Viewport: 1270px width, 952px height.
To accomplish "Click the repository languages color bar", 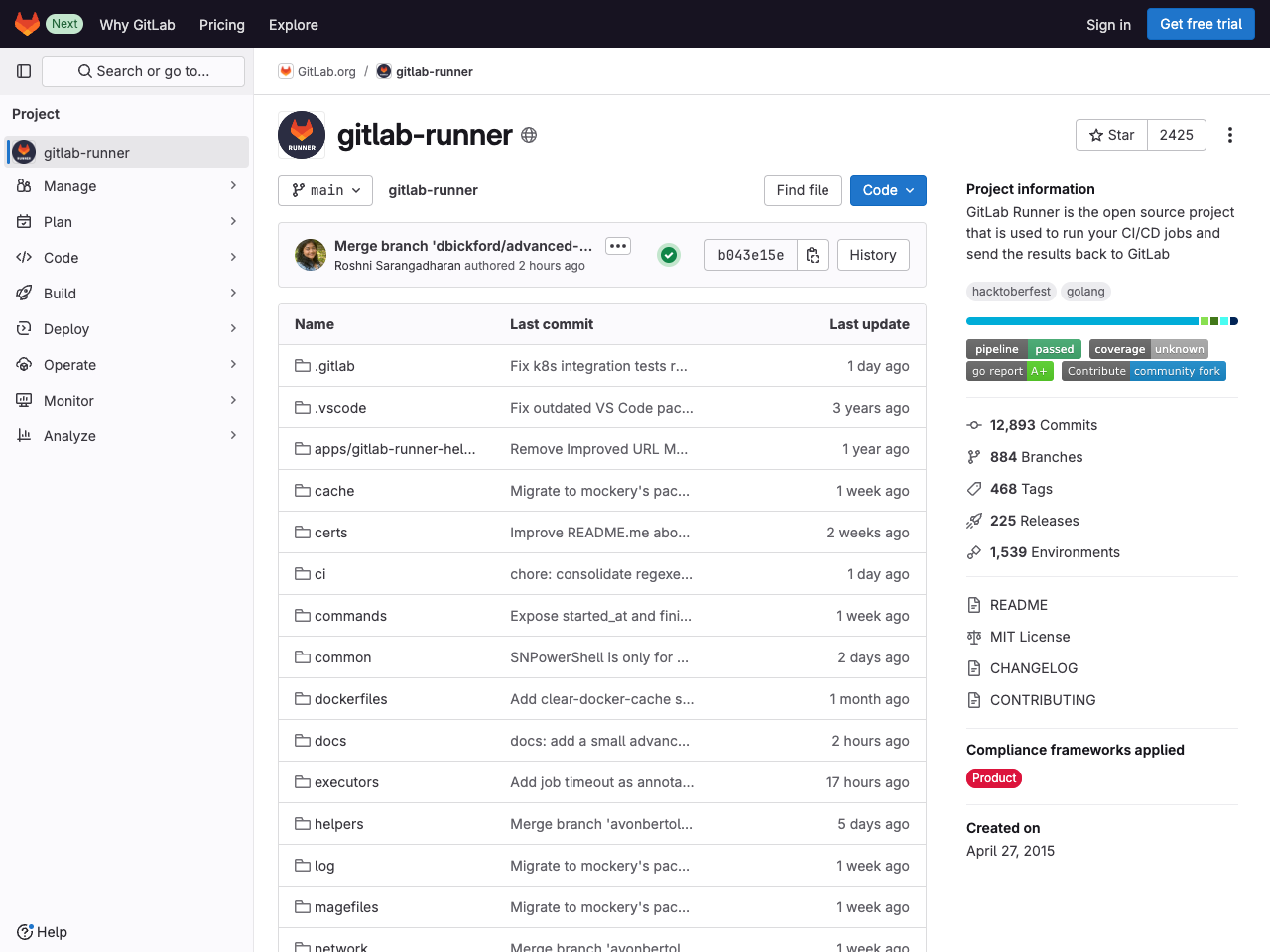I will 1102,321.
